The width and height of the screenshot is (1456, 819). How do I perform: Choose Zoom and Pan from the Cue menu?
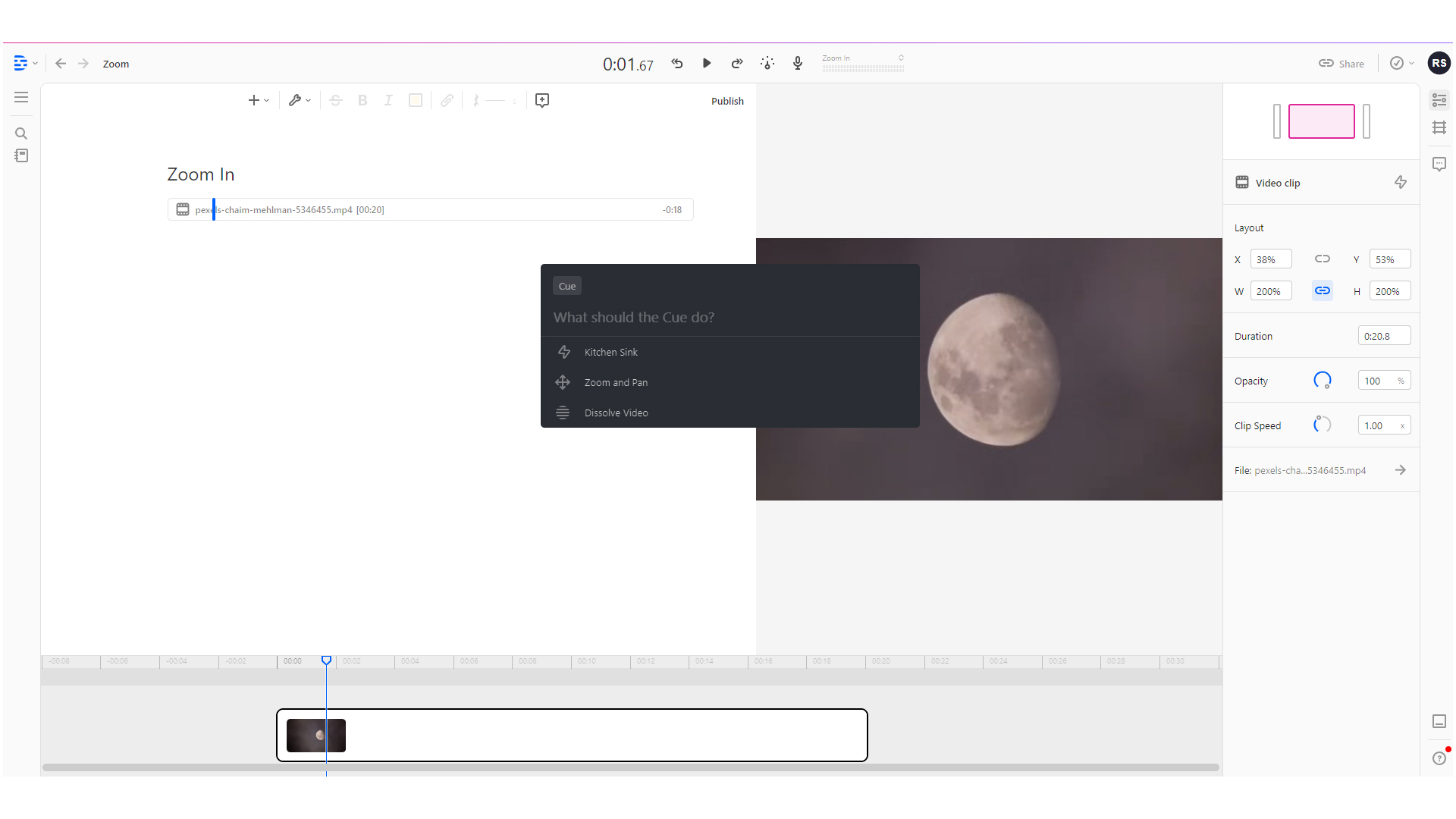tap(615, 382)
